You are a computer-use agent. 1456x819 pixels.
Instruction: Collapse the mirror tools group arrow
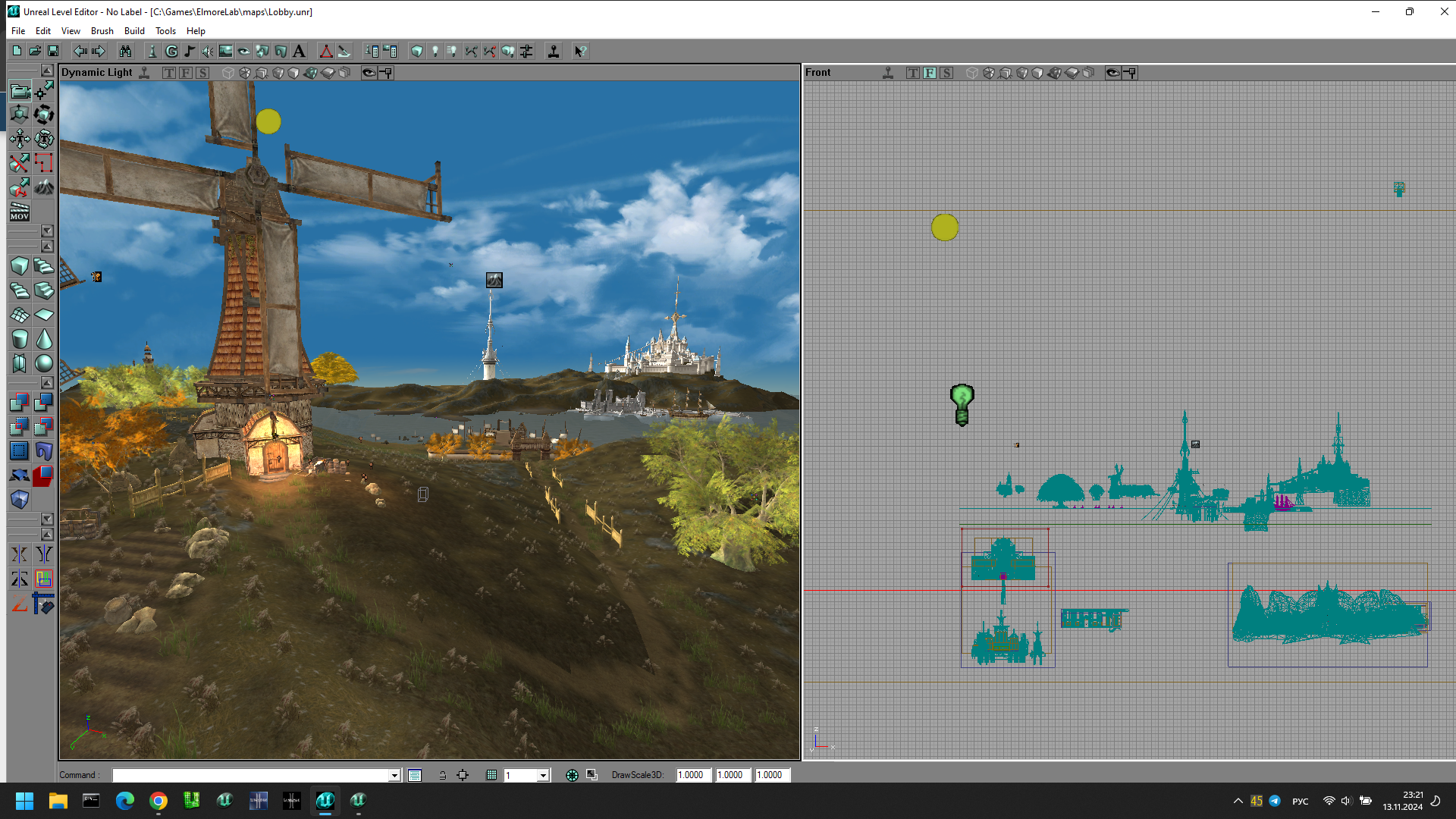(x=47, y=535)
